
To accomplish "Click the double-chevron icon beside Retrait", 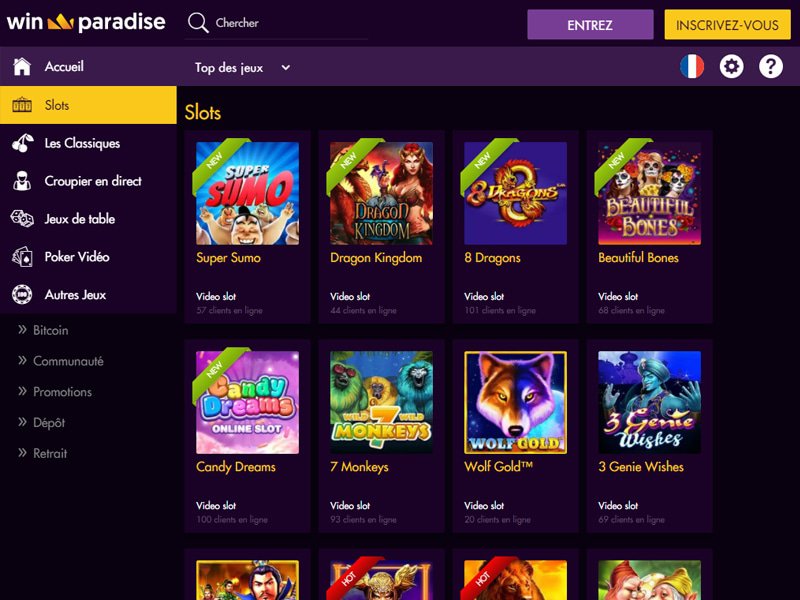I will pyautogui.click(x=22, y=453).
